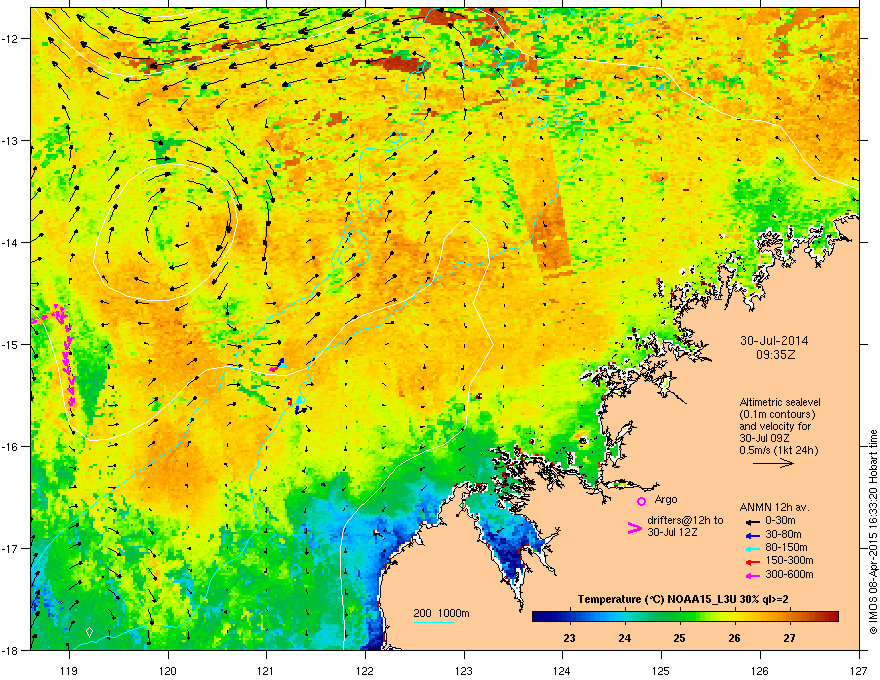880x680 pixels.
Task: Click the 121 longitude axis label
Action: (x=266, y=670)
